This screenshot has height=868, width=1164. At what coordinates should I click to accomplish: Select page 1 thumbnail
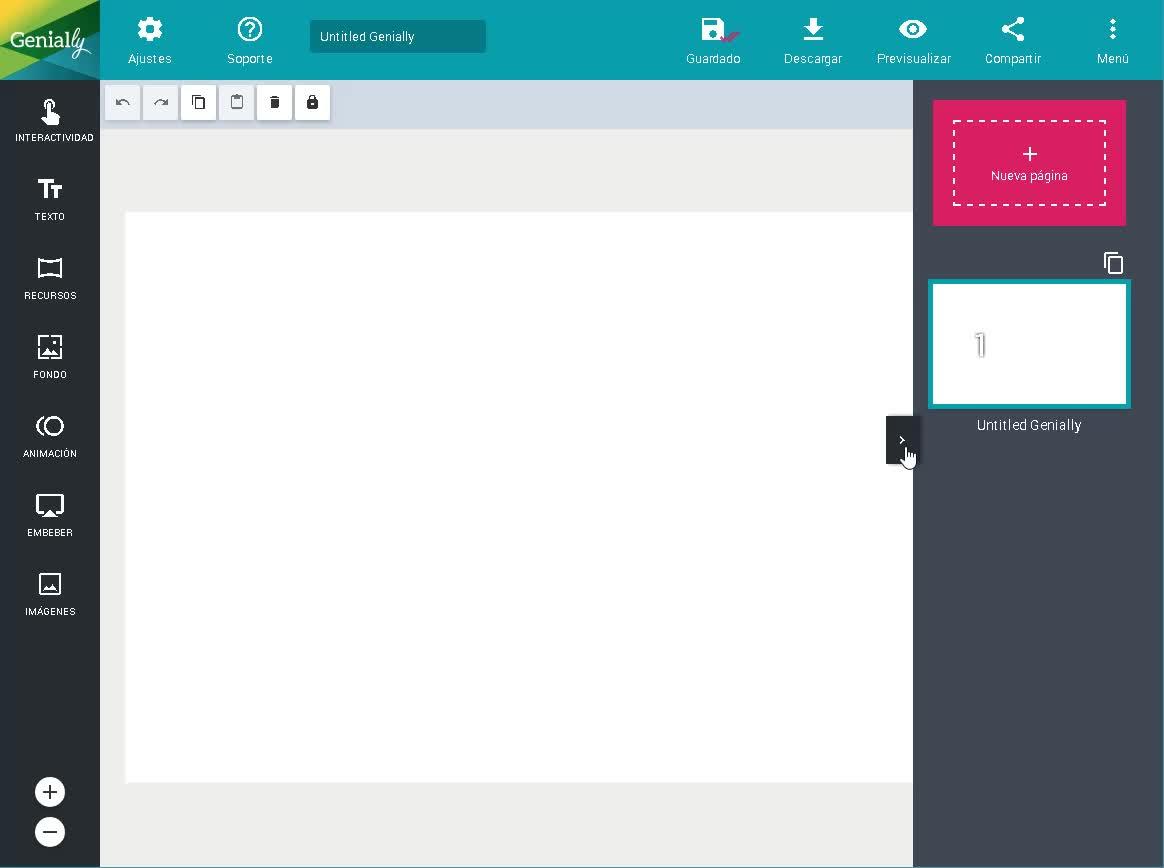(x=1029, y=345)
